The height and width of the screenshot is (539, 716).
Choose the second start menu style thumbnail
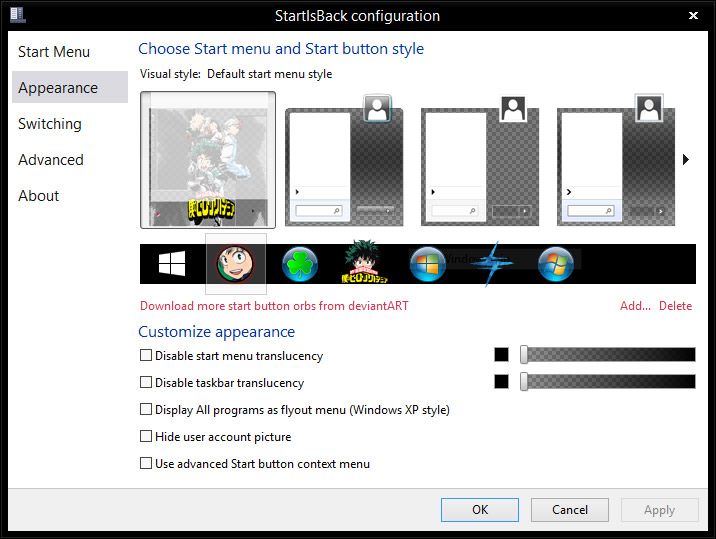(344, 160)
